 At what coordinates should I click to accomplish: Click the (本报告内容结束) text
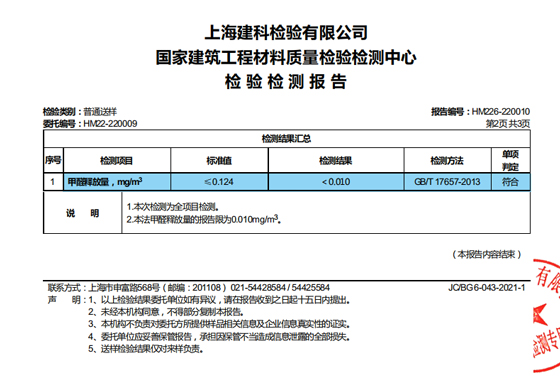(487, 254)
